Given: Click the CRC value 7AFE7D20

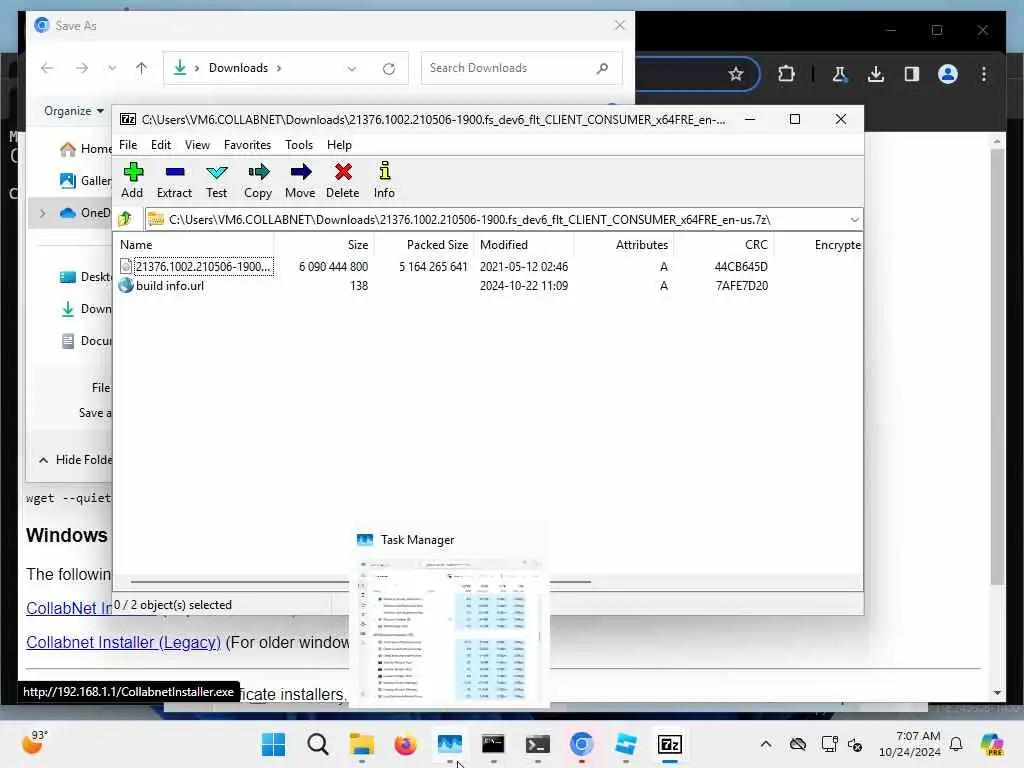Looking at the screenshot, I should pyautogui.click(x=741, y=285).
